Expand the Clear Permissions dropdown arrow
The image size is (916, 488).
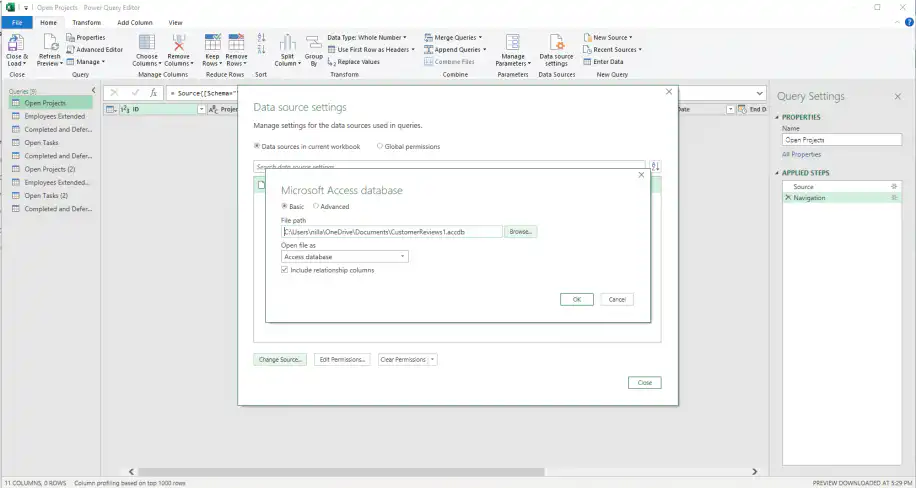tap(432, 359)
